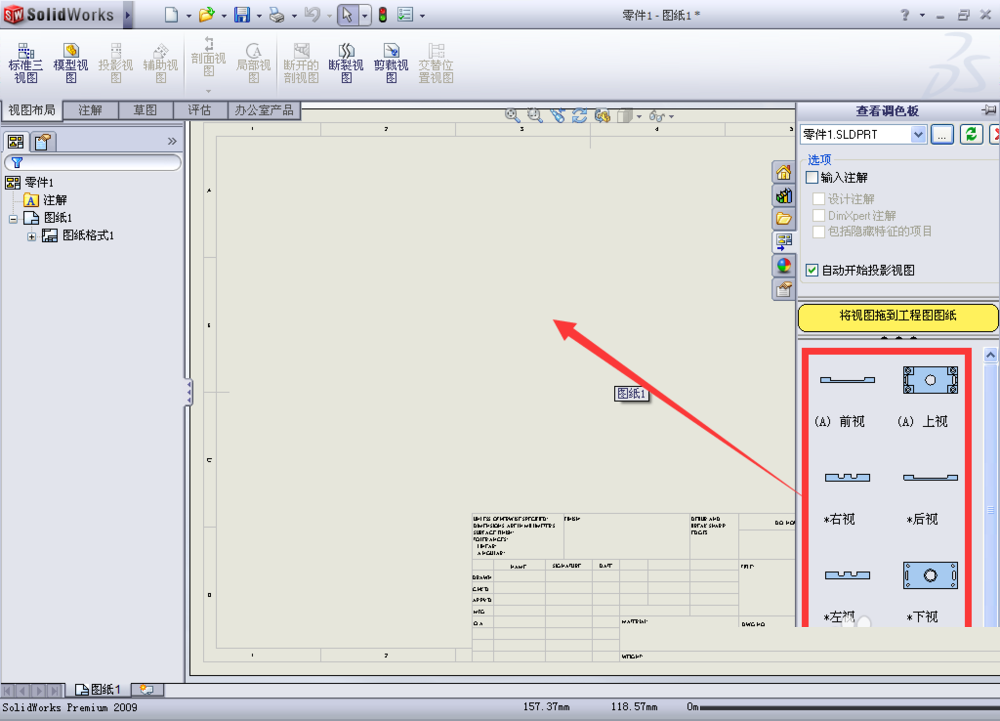Image resolution: width=1000 pixels, height=721 pixels.
Task: Expand the Options dropdown arrow
Action: click(422, 16)
